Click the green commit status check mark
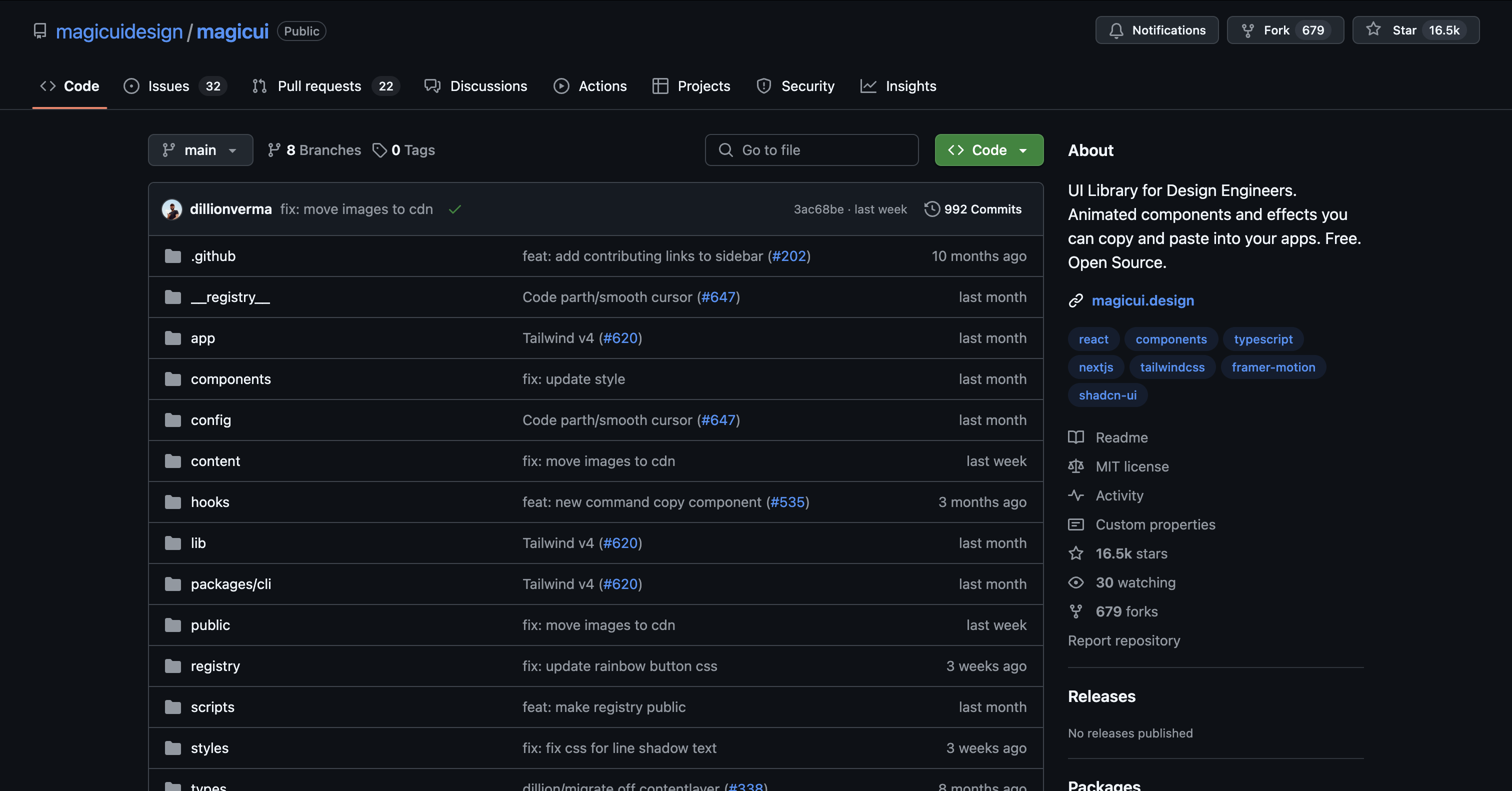The image size is (1512, 791). [x=455, y=209]
